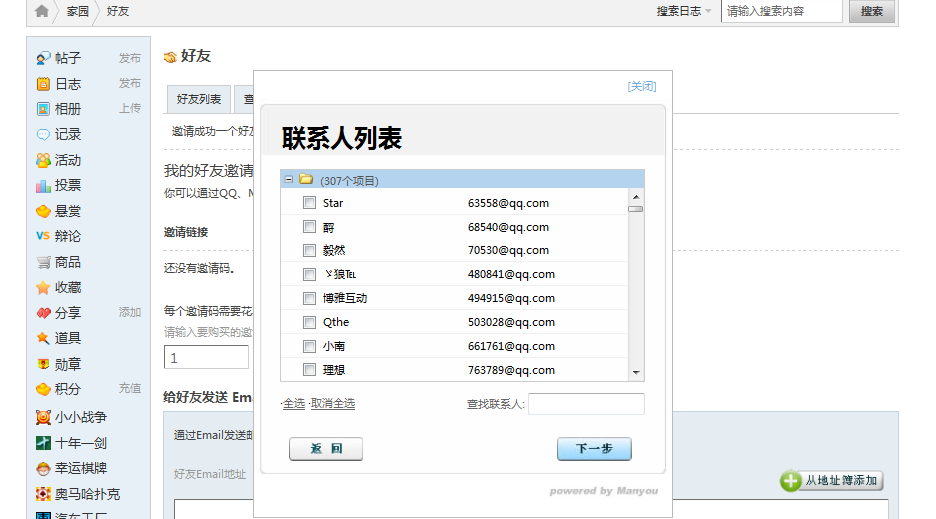Screen dimensions: 936x519
Task: Click the green plus 从地址簿添加 icon
Action: pyautogui.click(x=790, y=481)
